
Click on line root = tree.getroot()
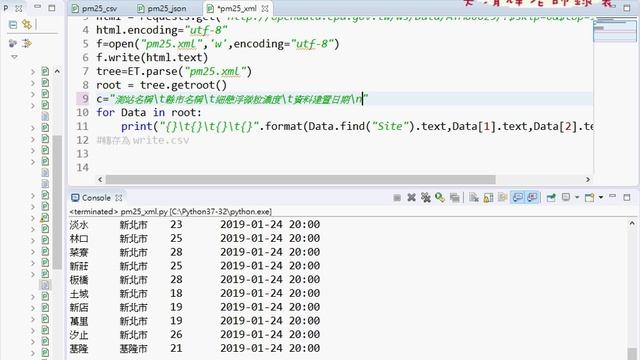[161, 85]
